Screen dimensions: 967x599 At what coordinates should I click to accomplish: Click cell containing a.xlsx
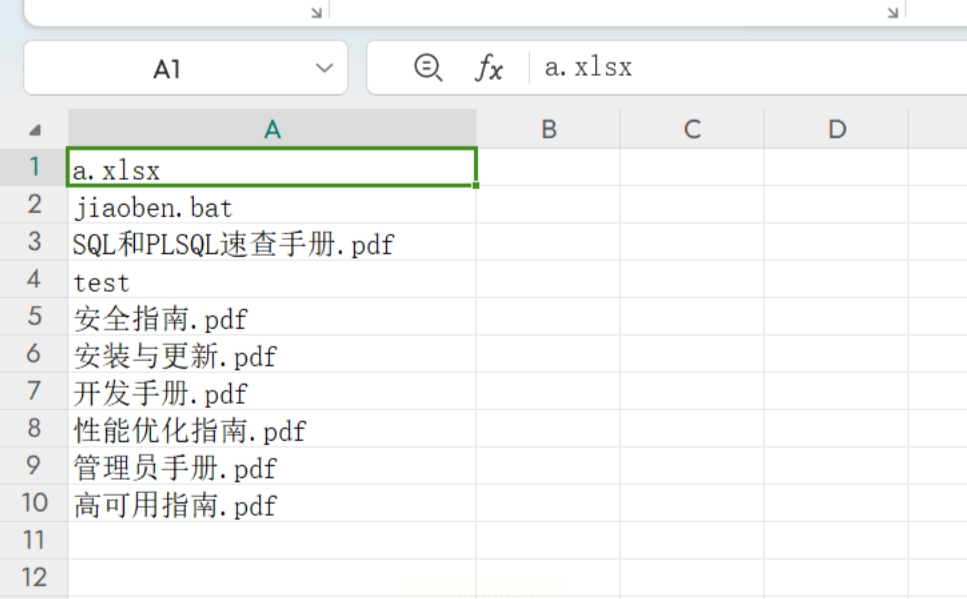click(x=272, y=167)
